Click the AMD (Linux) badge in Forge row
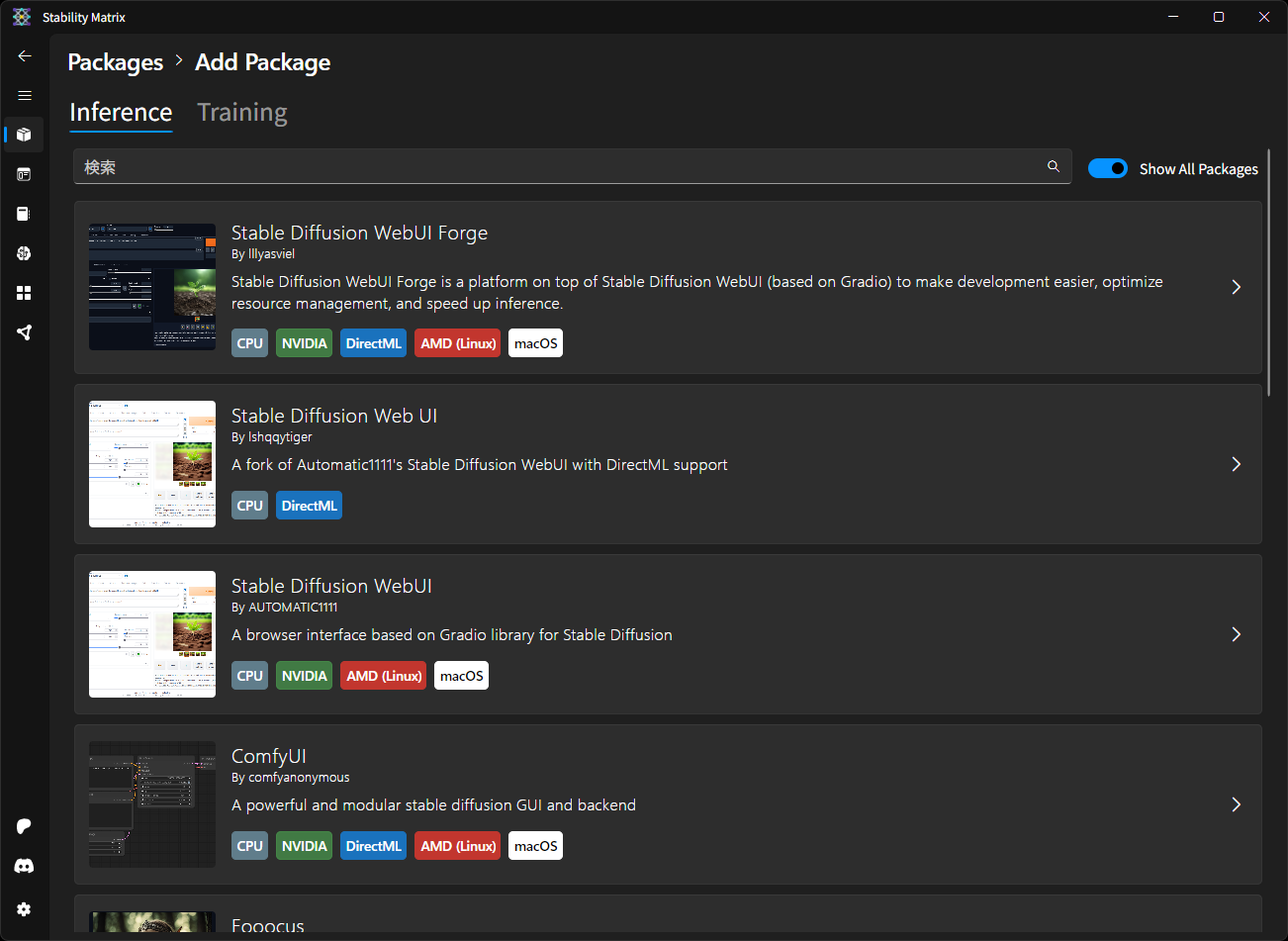Image resolution: width=1288 pixels, height=941 pixels. coord(458,343)
